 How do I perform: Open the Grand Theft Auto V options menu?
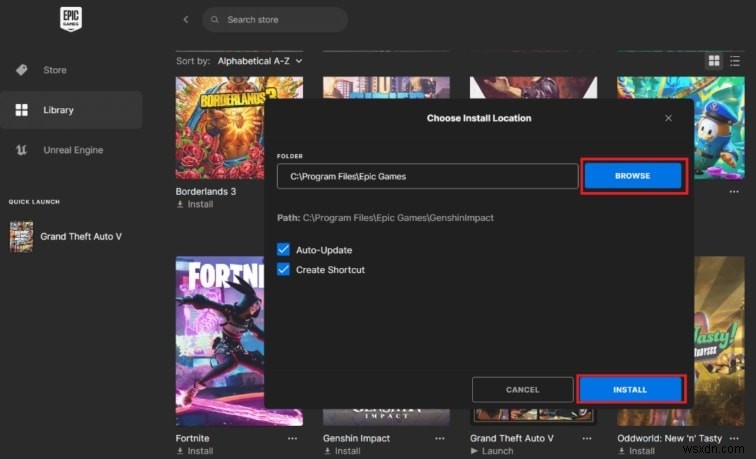(587, 438)
